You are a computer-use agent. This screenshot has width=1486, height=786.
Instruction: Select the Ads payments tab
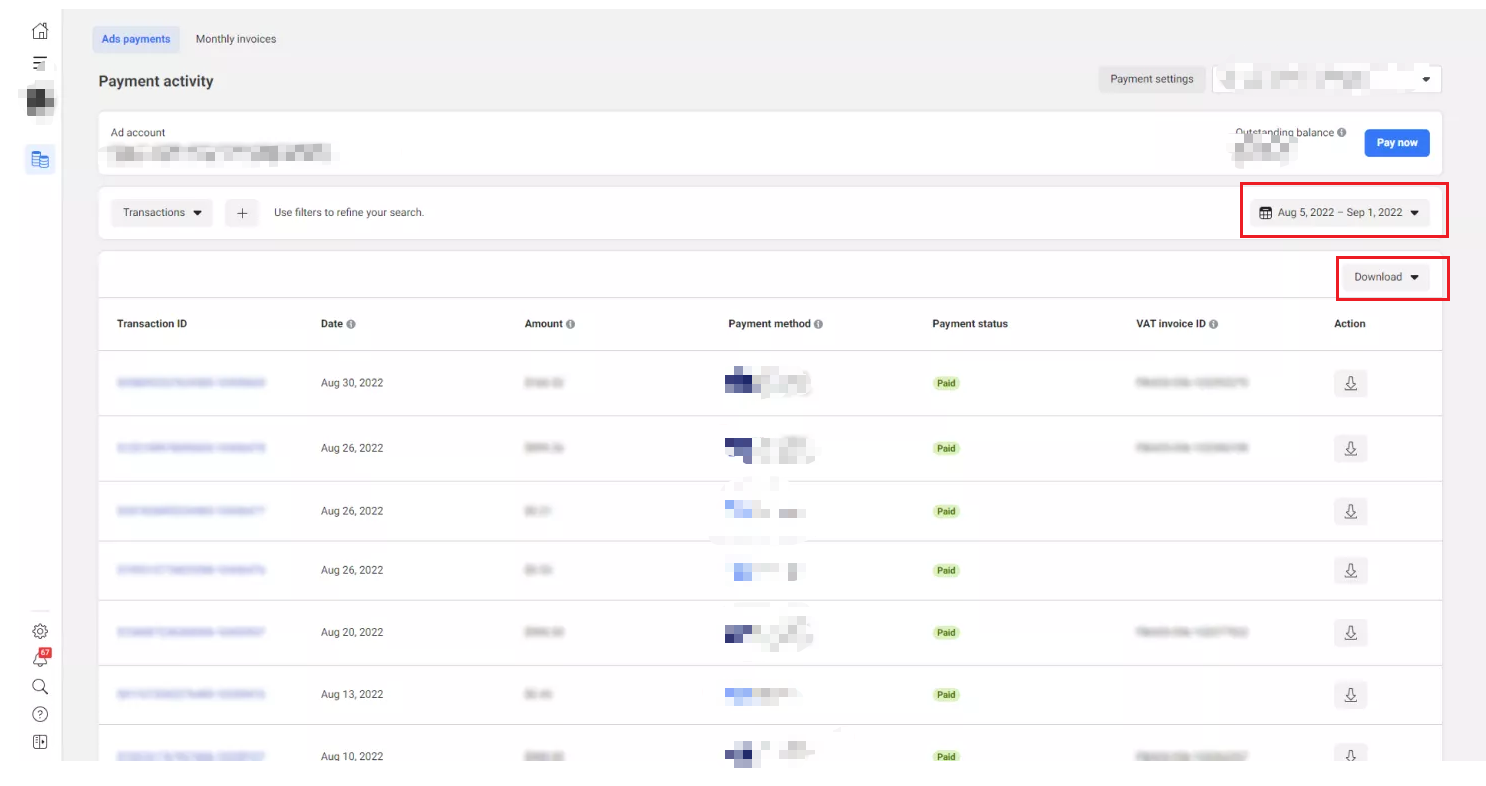136,39
